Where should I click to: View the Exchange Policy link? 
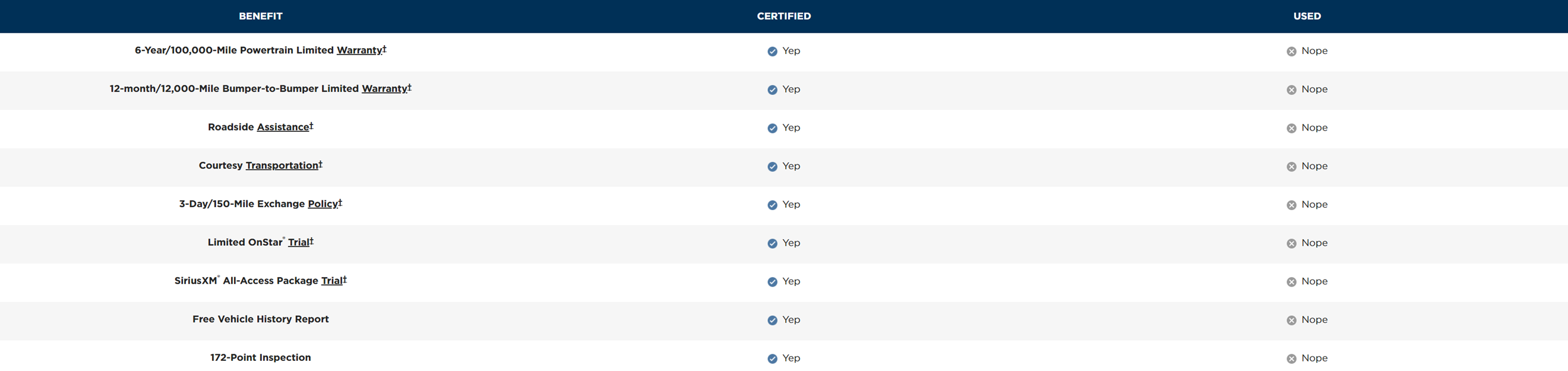323,204
